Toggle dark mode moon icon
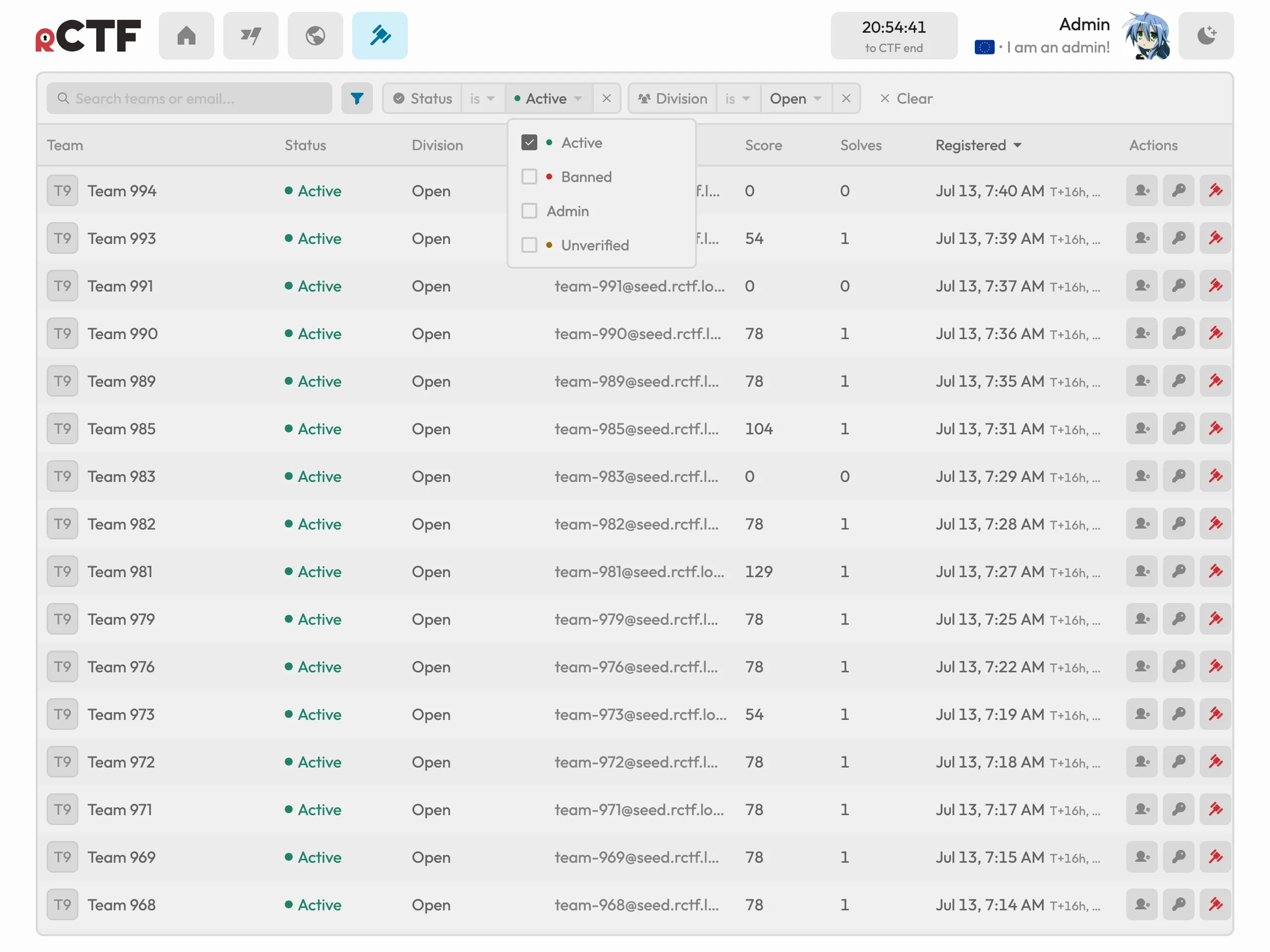The width and height of the screenshot is (1270, 952). tap(1206, 36)
